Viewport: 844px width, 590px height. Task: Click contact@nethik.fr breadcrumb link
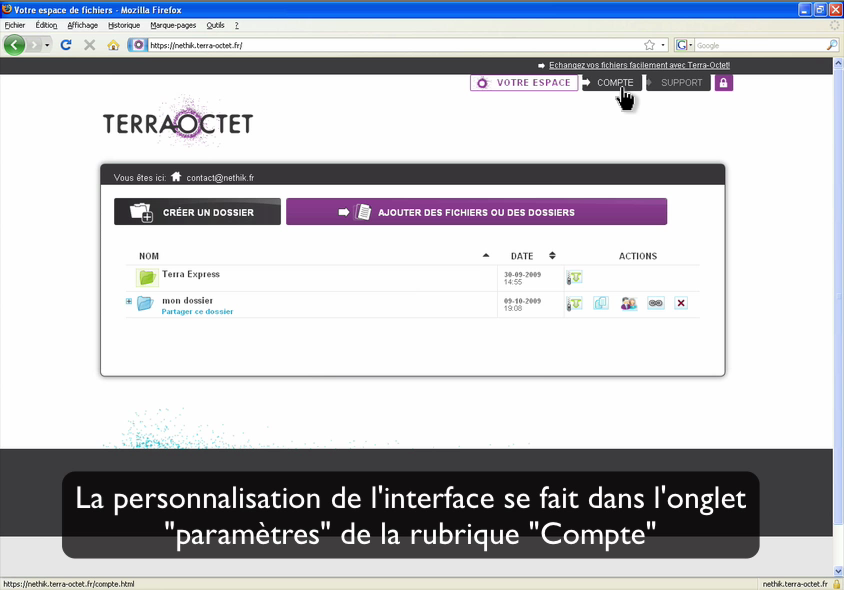pyautogui.click(x=220, y=178)
